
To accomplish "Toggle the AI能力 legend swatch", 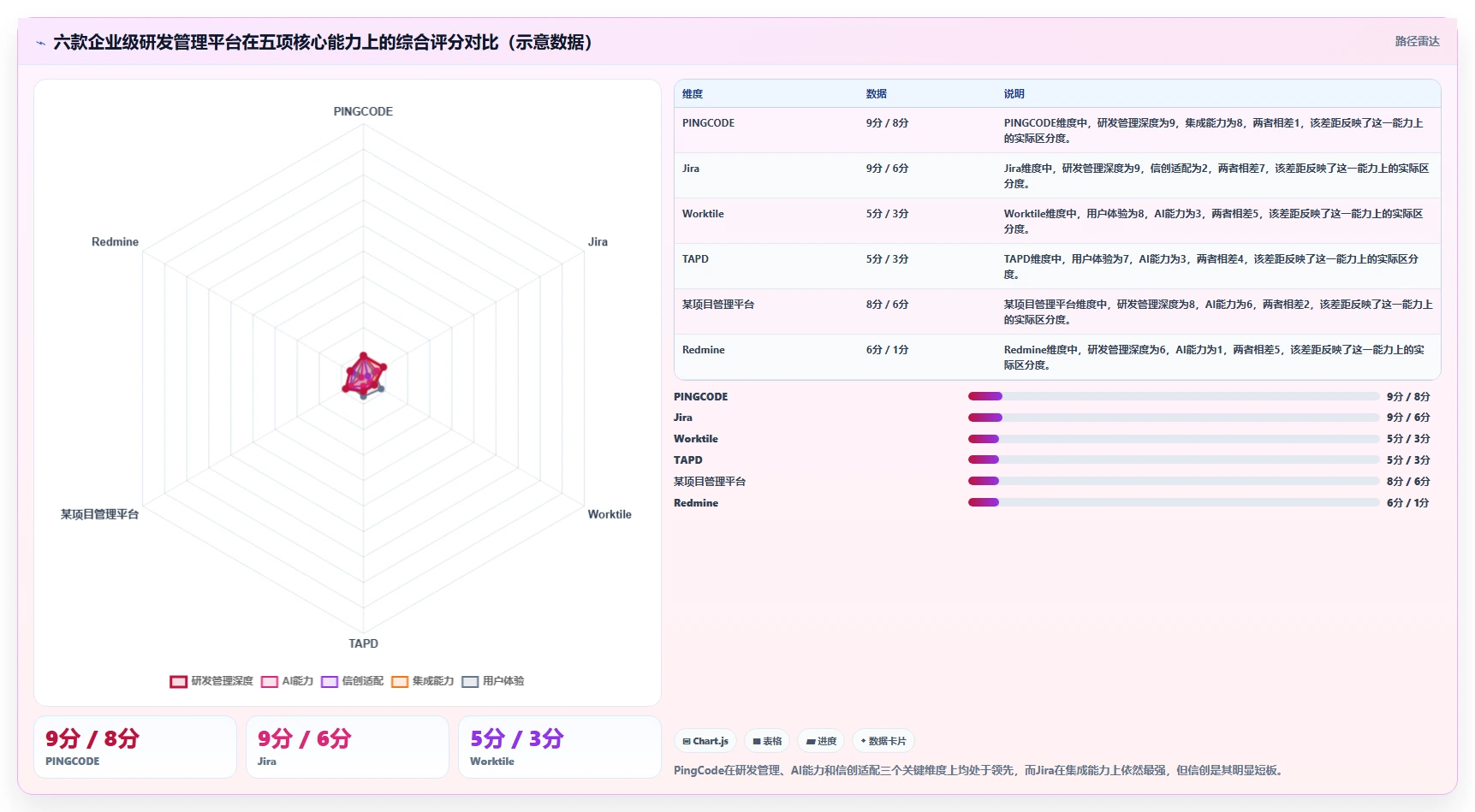I will 270,682.
